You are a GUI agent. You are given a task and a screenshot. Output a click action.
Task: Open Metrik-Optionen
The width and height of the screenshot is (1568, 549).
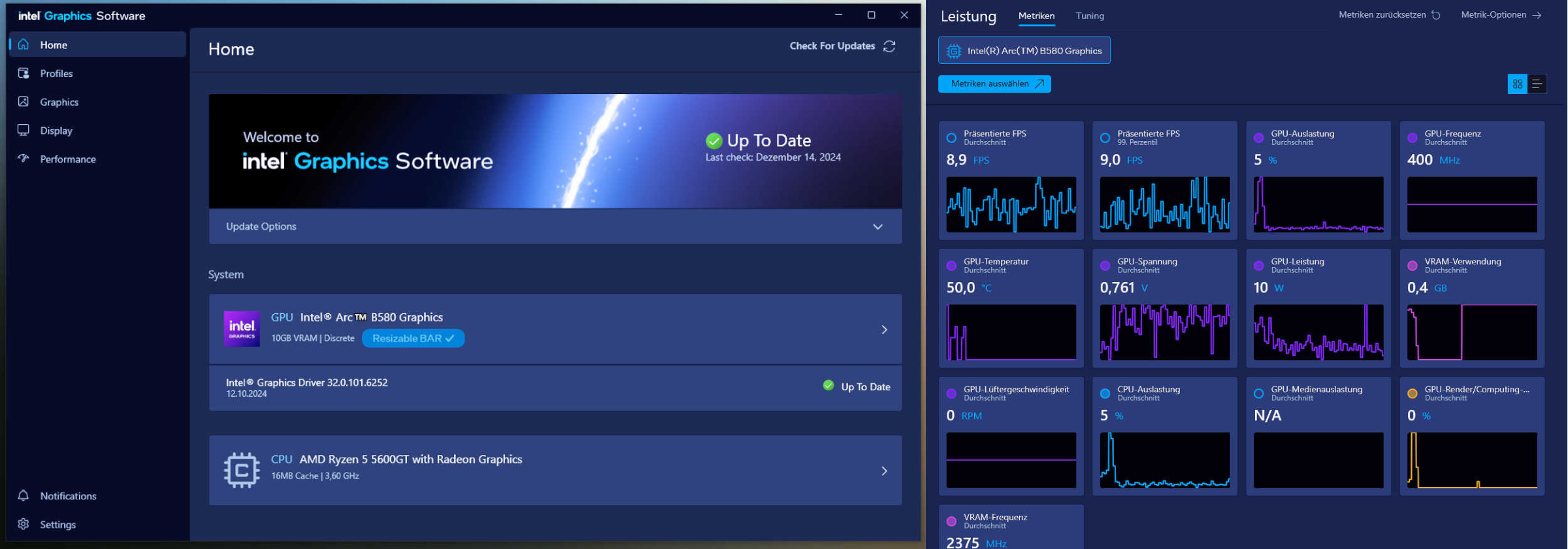click(1501, 14)
